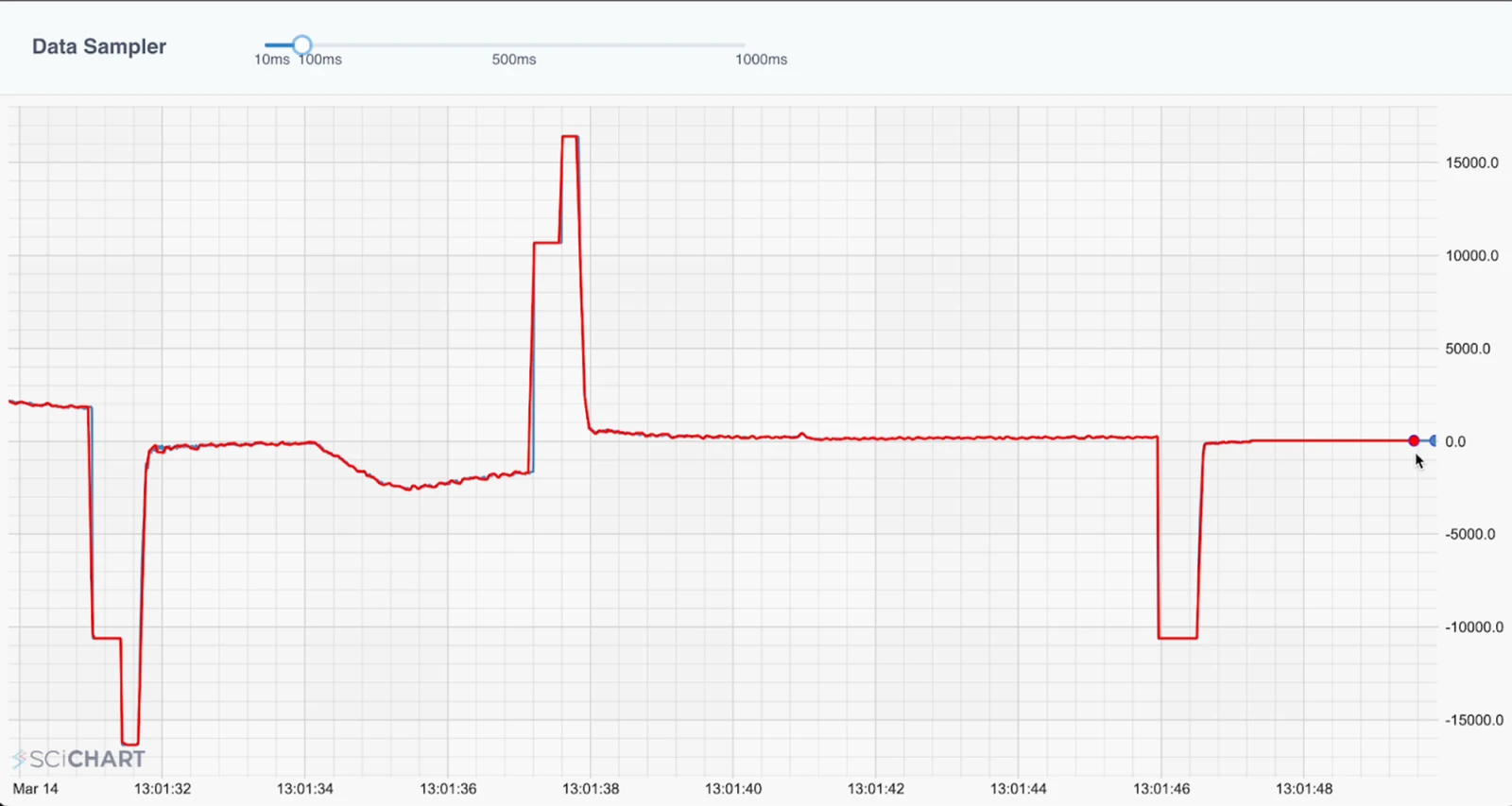
Task: Click the 13:01:46 time axis label
Action: [x=1161, y=788]
